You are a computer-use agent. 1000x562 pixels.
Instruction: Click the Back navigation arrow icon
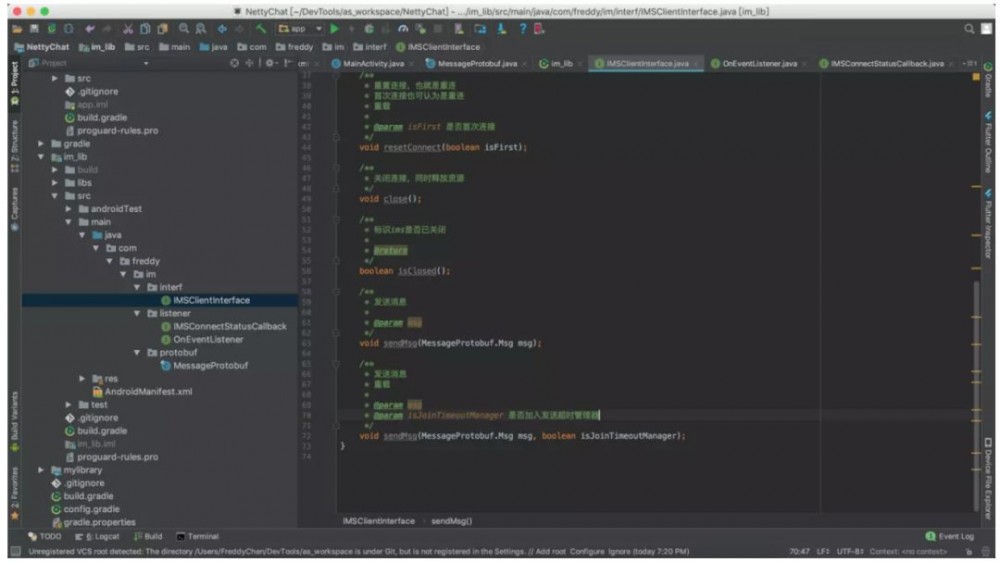222,29
